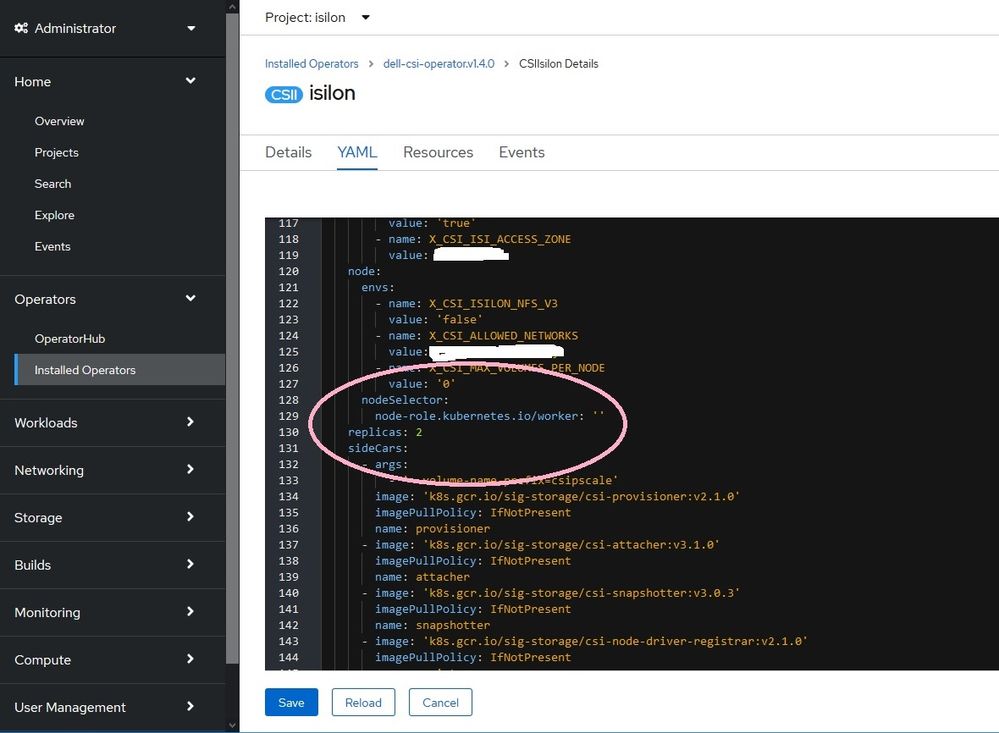Open Events under the Home section
This screenshot has height=733, width=999.
(52, 247)
